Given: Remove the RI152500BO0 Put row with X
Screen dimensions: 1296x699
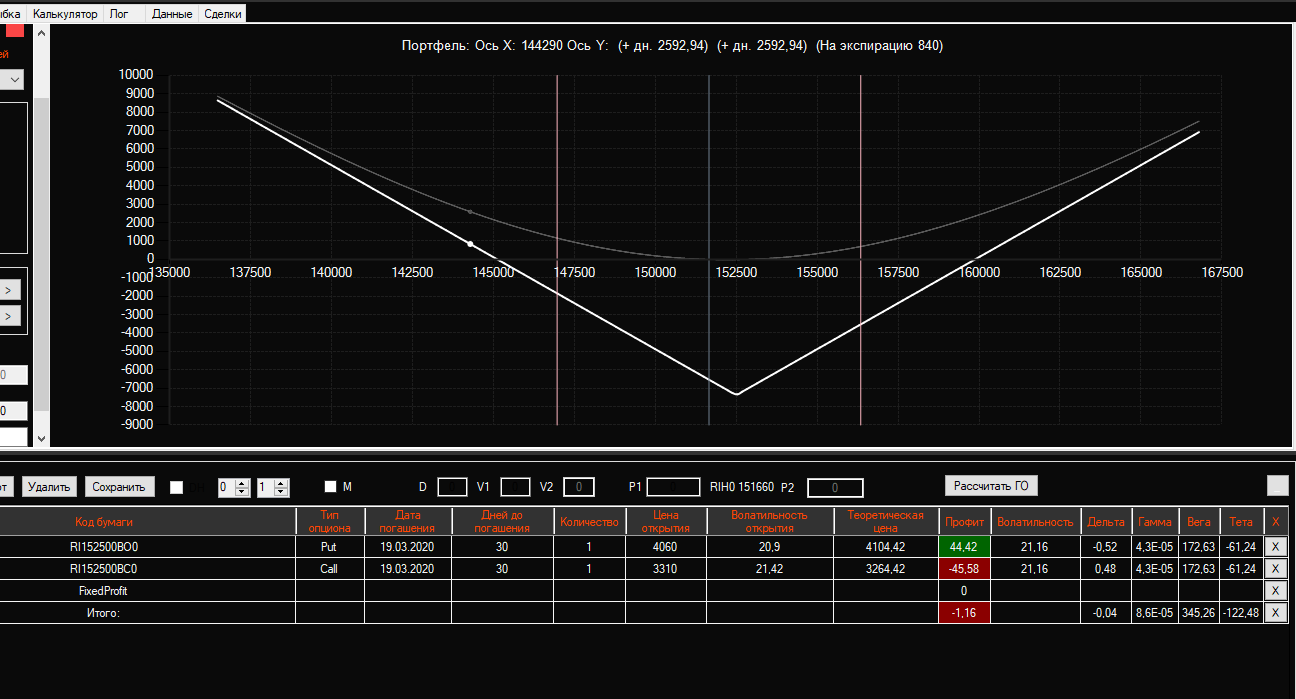Looking at the screenshot, I should [1275, 546].
